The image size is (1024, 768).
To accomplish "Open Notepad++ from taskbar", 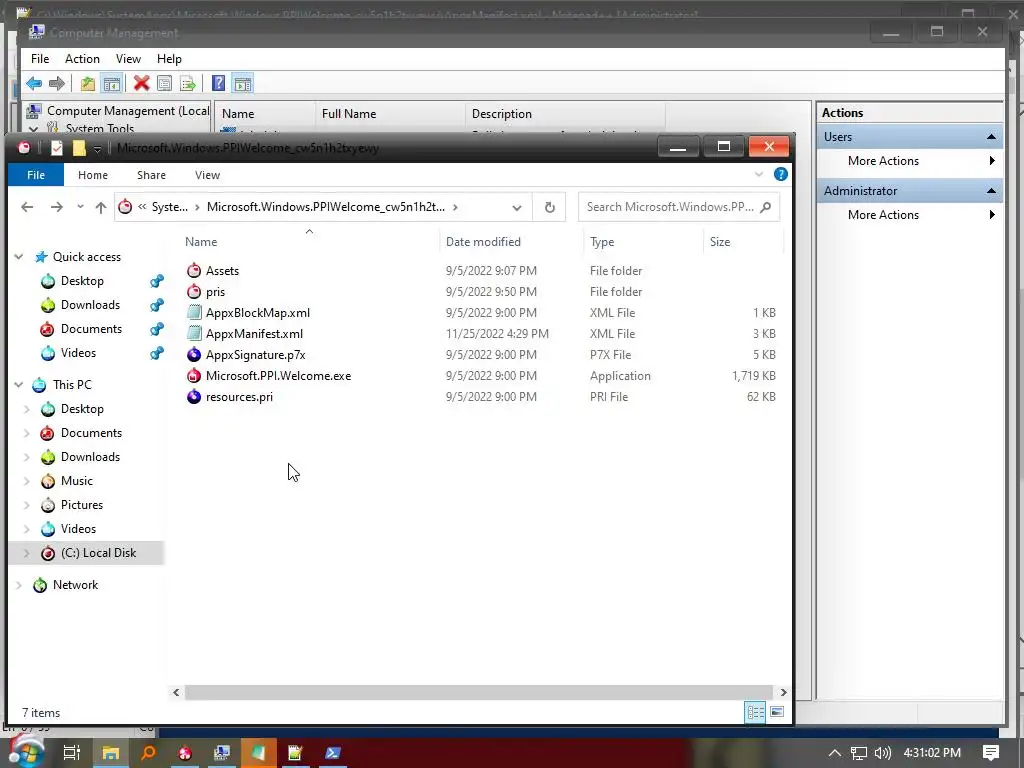I will click(x=295, y=753).
